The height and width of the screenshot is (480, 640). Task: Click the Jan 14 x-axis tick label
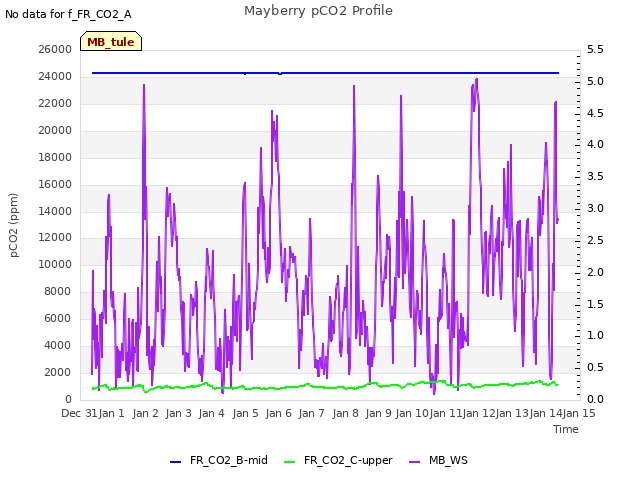[x=545, y=413]
